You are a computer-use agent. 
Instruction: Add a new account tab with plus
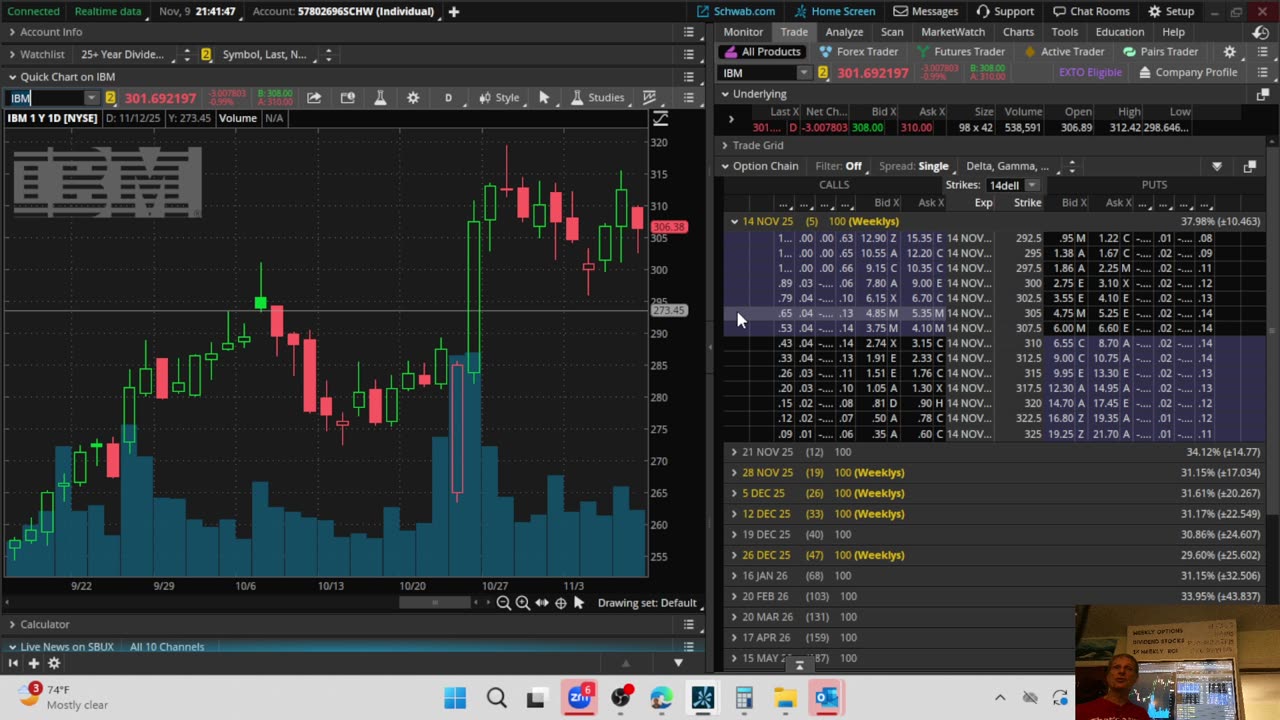tap(453, 12)
